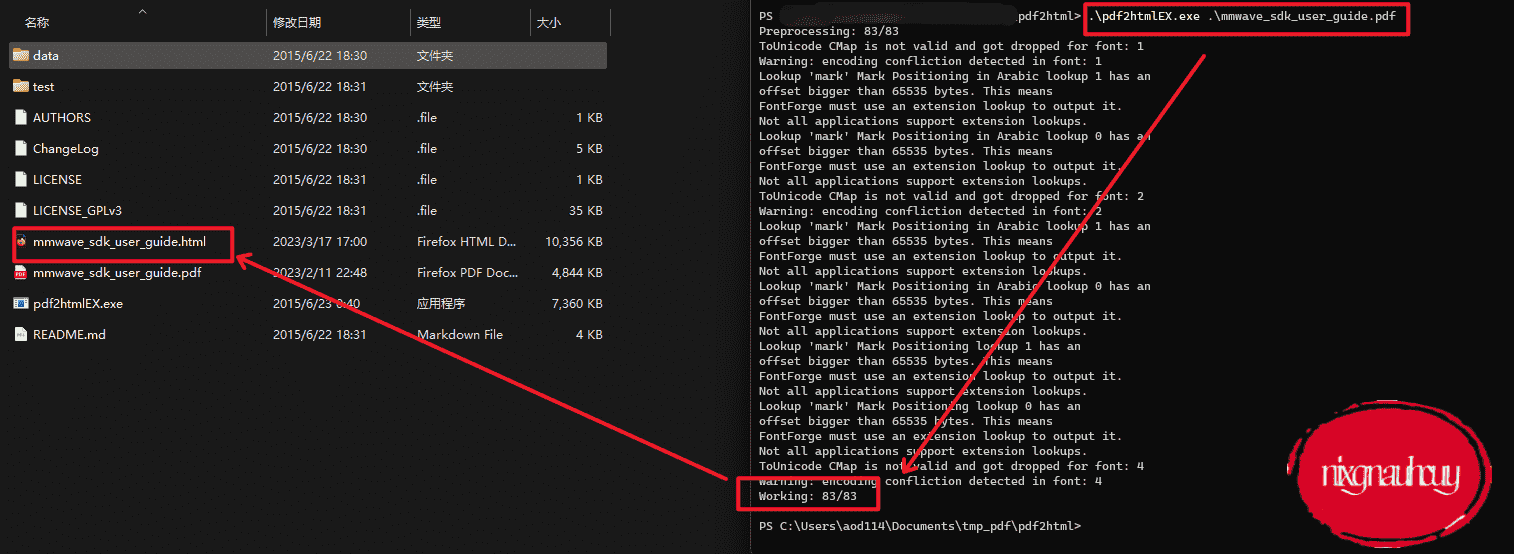Image resolution: width=1514 pixels, height=554 pixels.
Task: Select the data folder icon
Action: (21, 55)
